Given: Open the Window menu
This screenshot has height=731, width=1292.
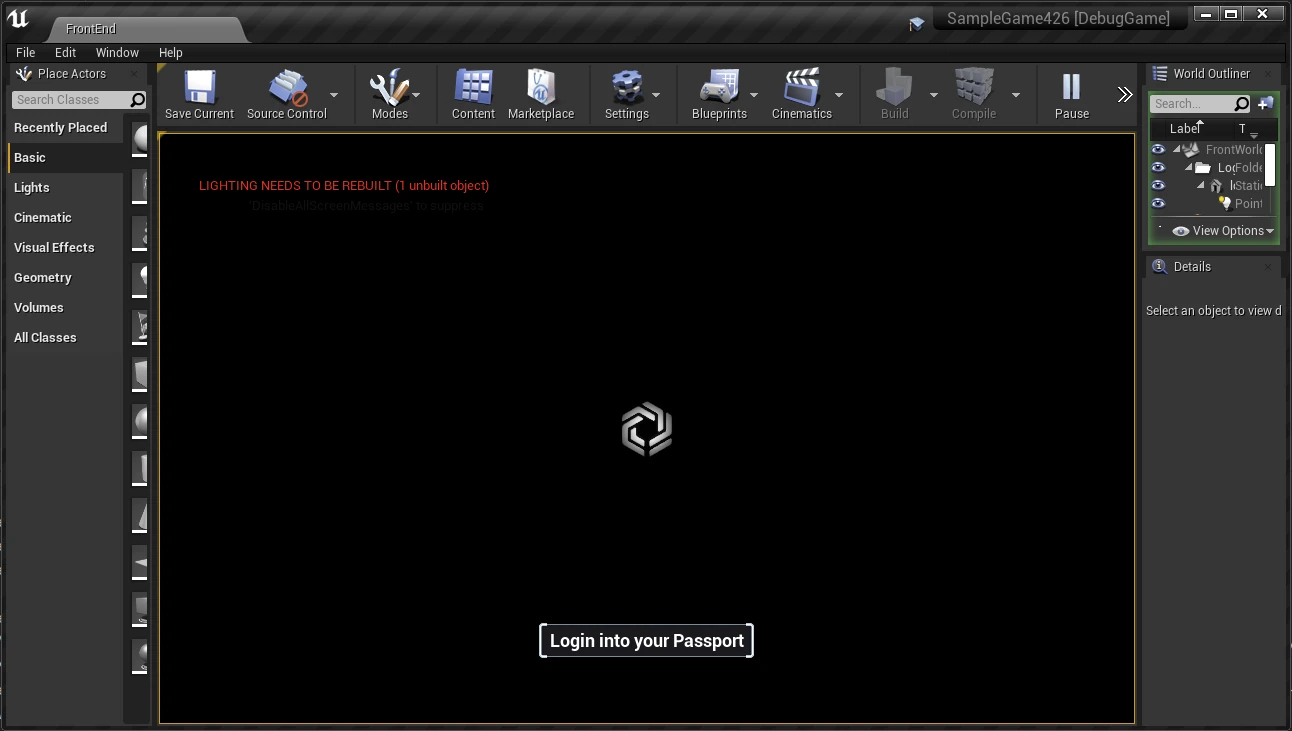Looking at the screenshot, I should [117, 52].
